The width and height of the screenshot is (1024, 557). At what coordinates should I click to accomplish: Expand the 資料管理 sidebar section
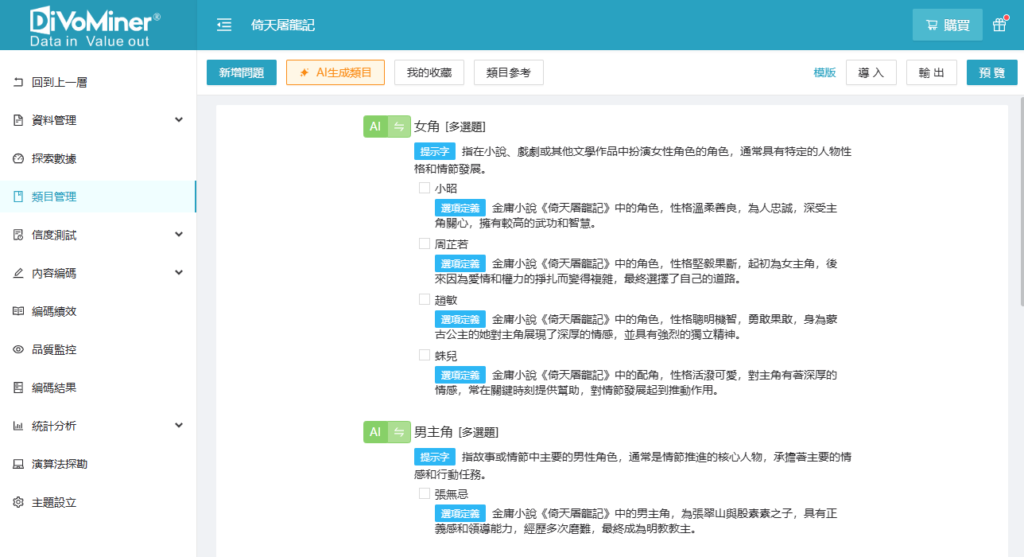97,120
